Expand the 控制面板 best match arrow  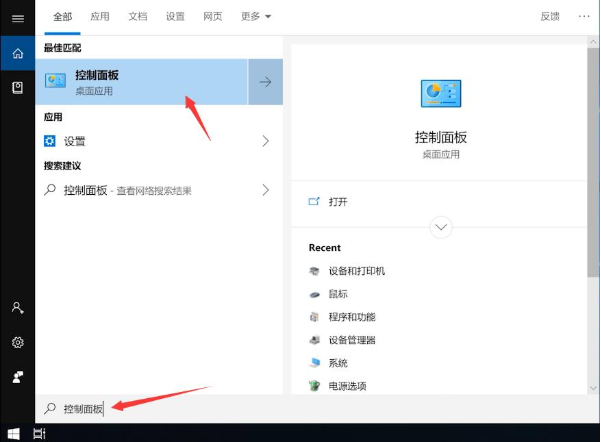(x=265, y=82)
